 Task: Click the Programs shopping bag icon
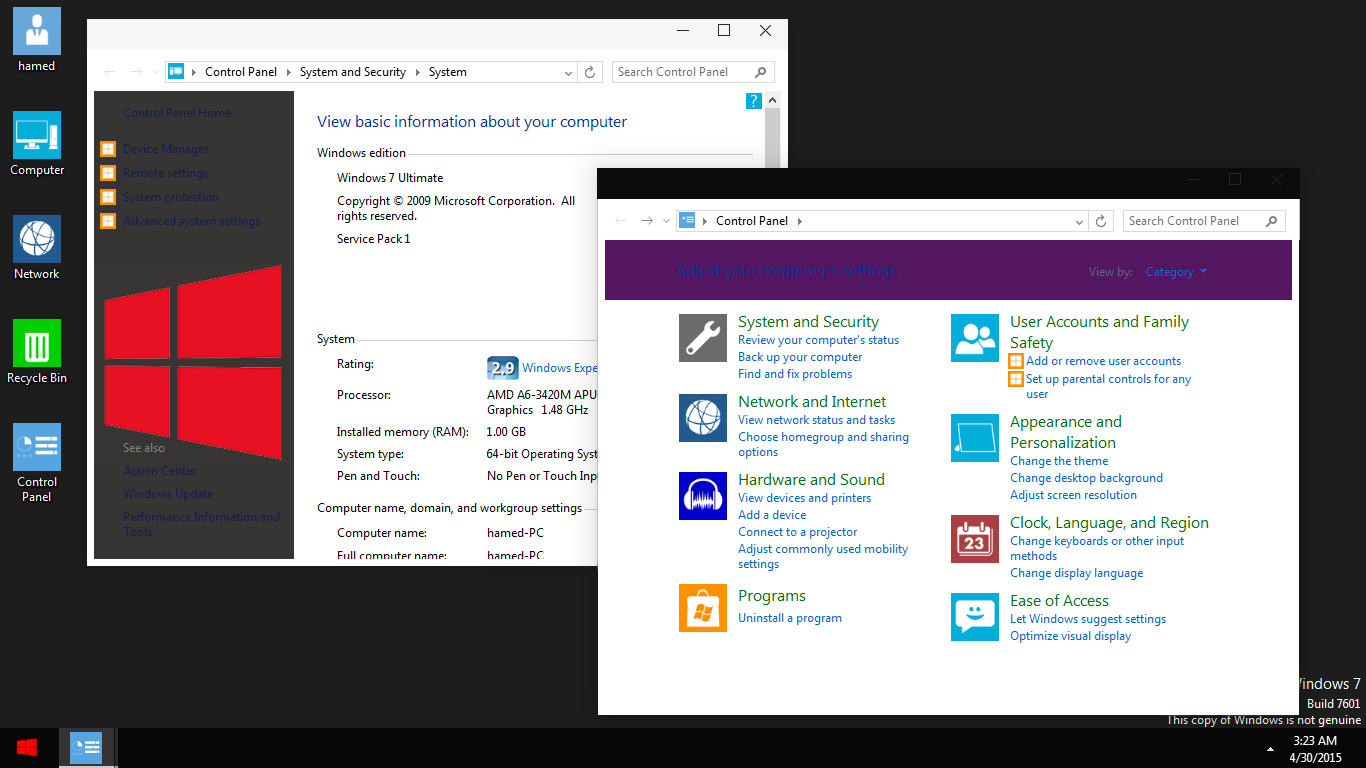point(702,608)
